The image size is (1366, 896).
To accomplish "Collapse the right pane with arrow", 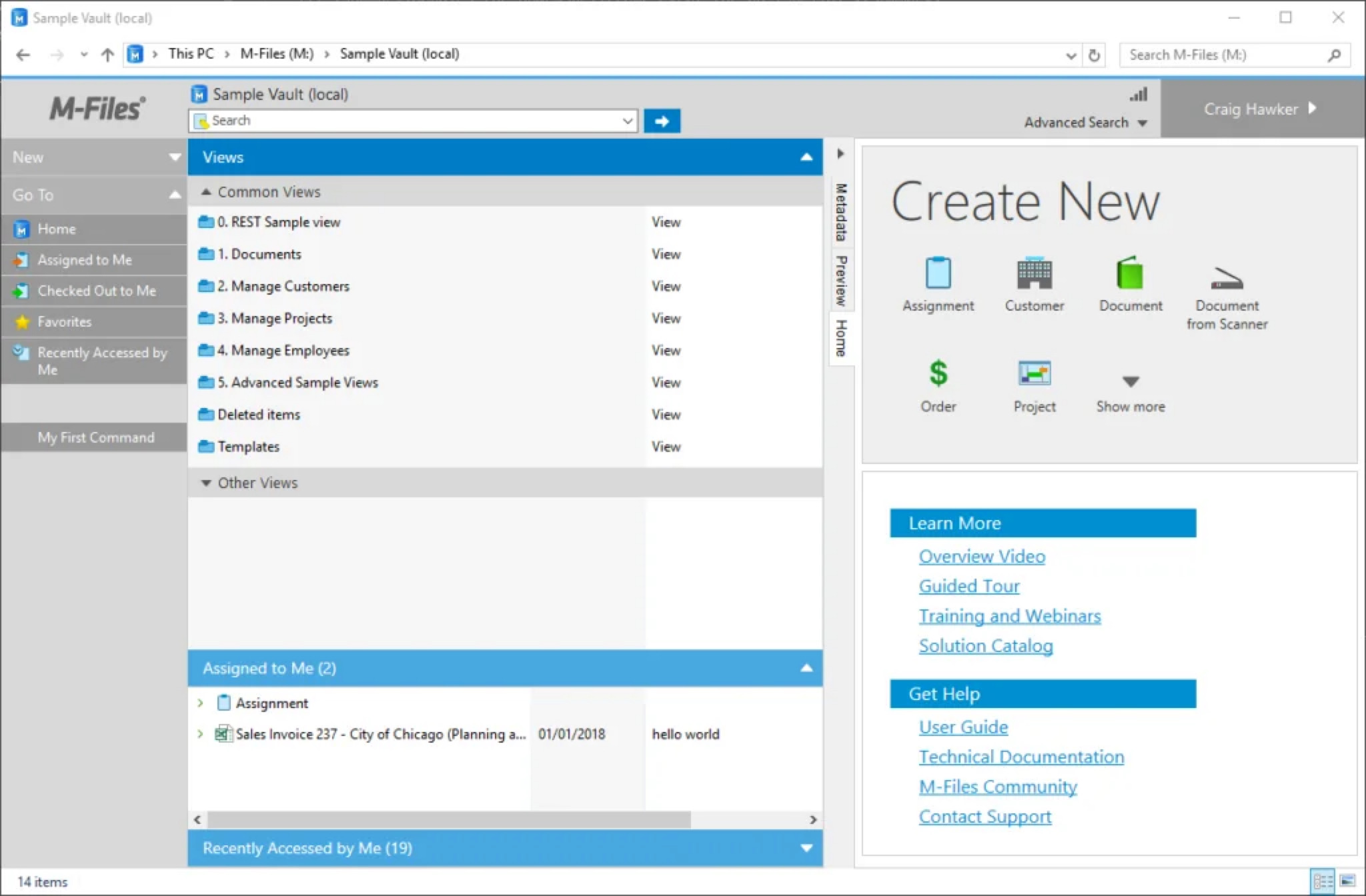I will coord(840,154).
